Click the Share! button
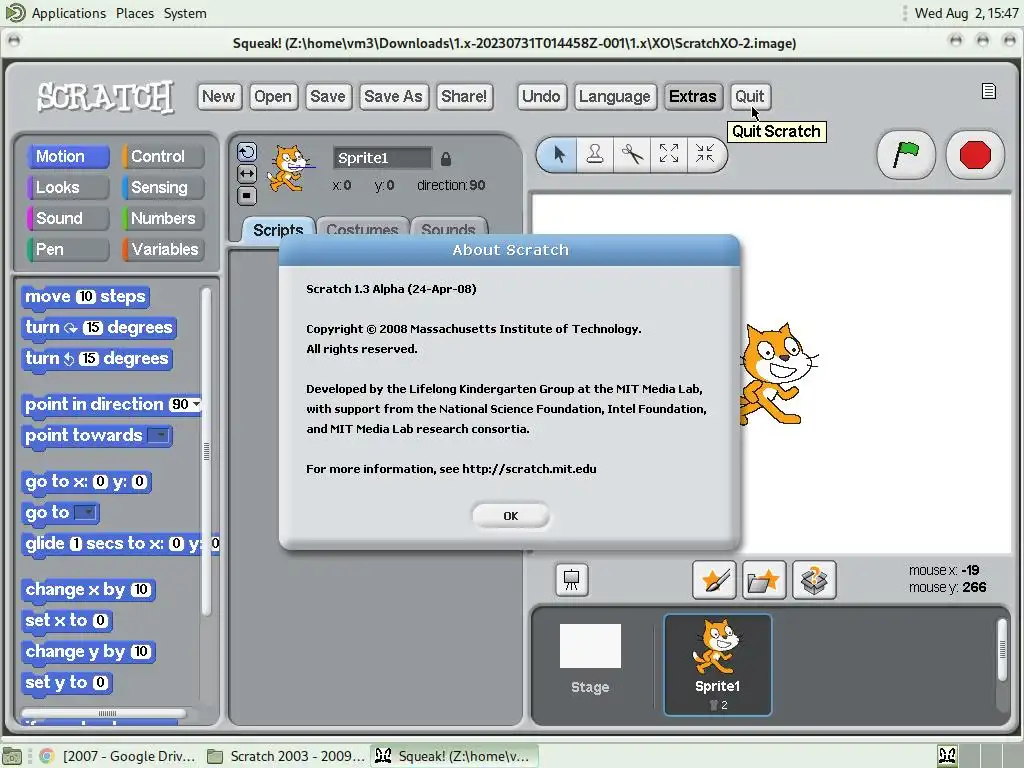 click(464, 97)
